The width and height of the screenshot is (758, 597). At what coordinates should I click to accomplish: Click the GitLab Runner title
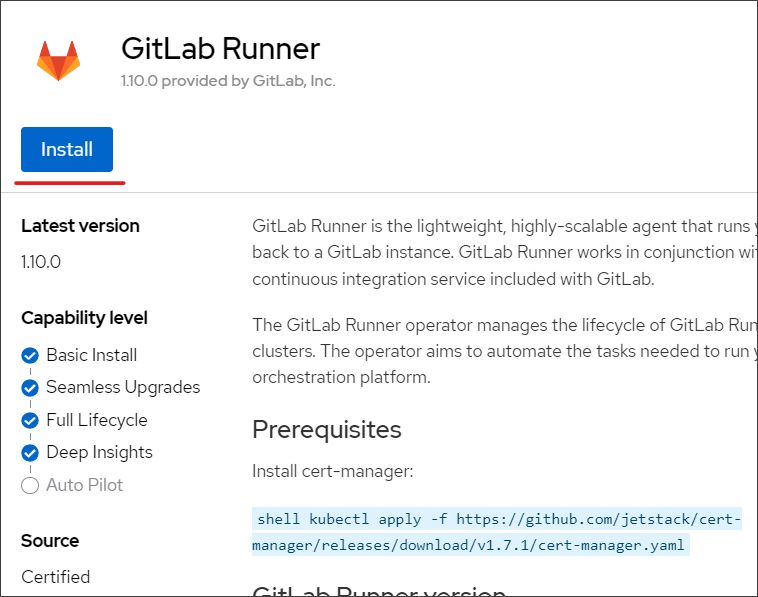(x=220, y=49)
